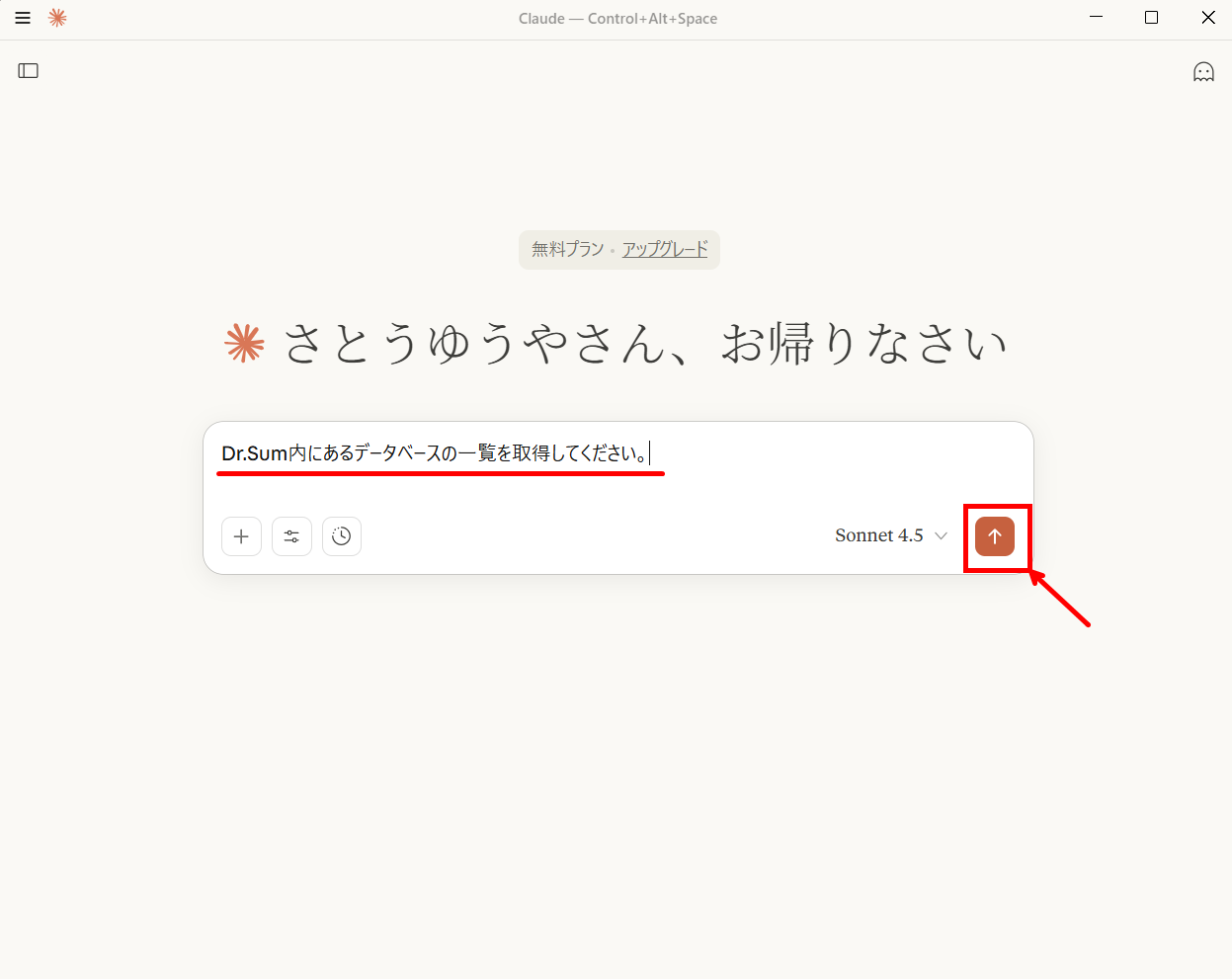The width and height of the screenshot is (1232, 979).
Task: Maximize the Claude window
Action: point(1151,18)
